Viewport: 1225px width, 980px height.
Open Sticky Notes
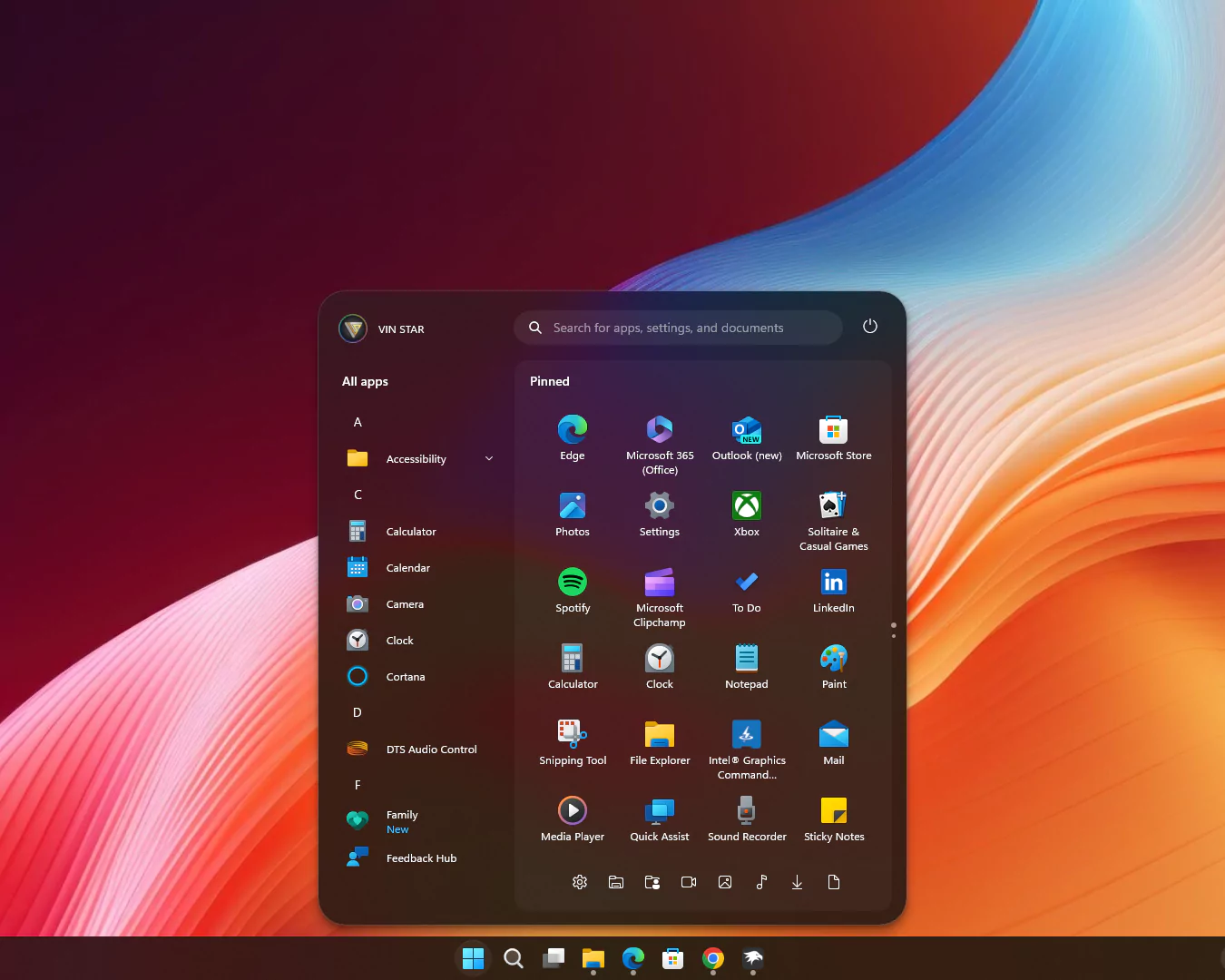coord(834,818)
